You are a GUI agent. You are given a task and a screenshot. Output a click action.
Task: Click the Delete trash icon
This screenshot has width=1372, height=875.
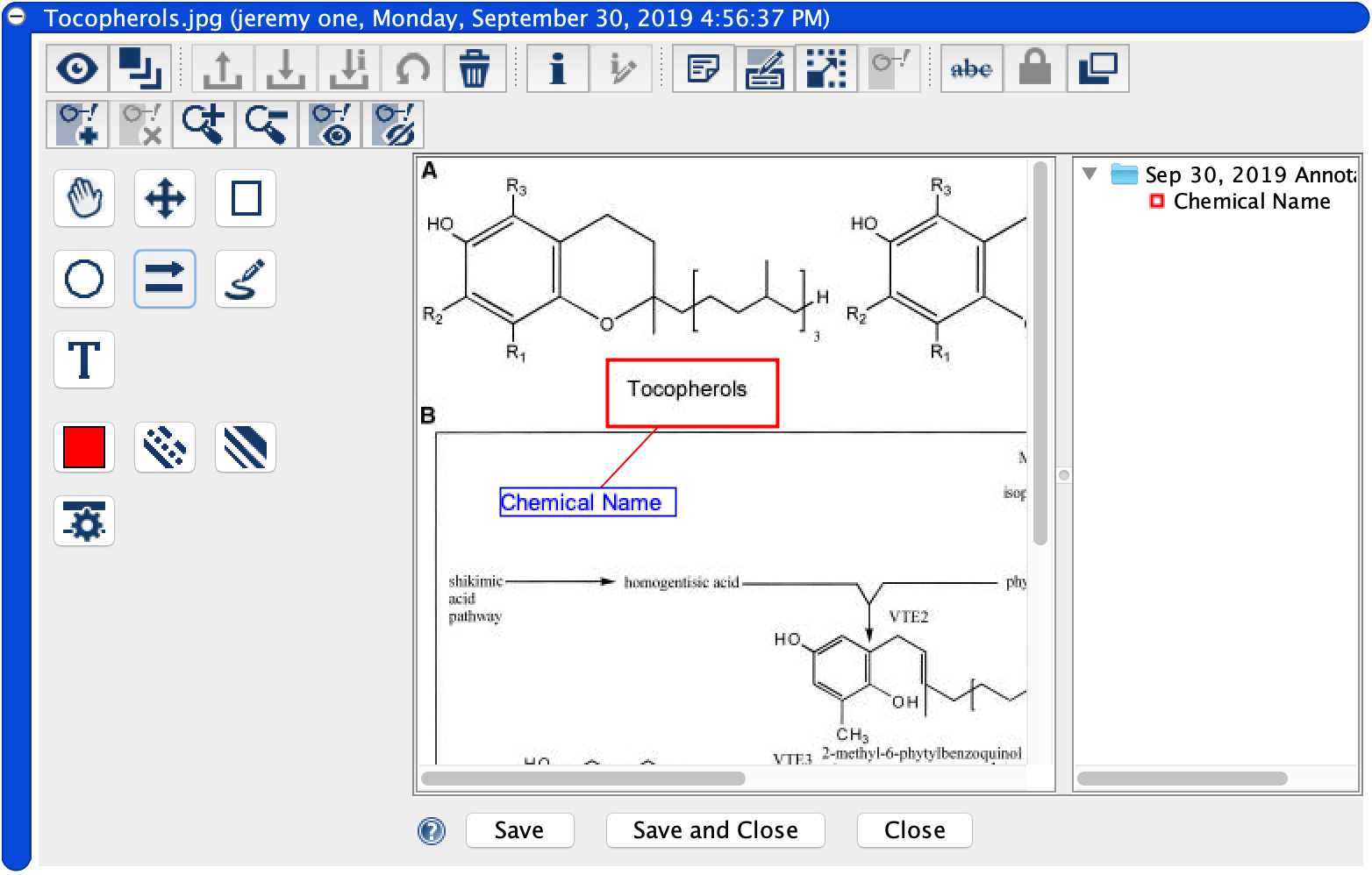coord(475,68)
